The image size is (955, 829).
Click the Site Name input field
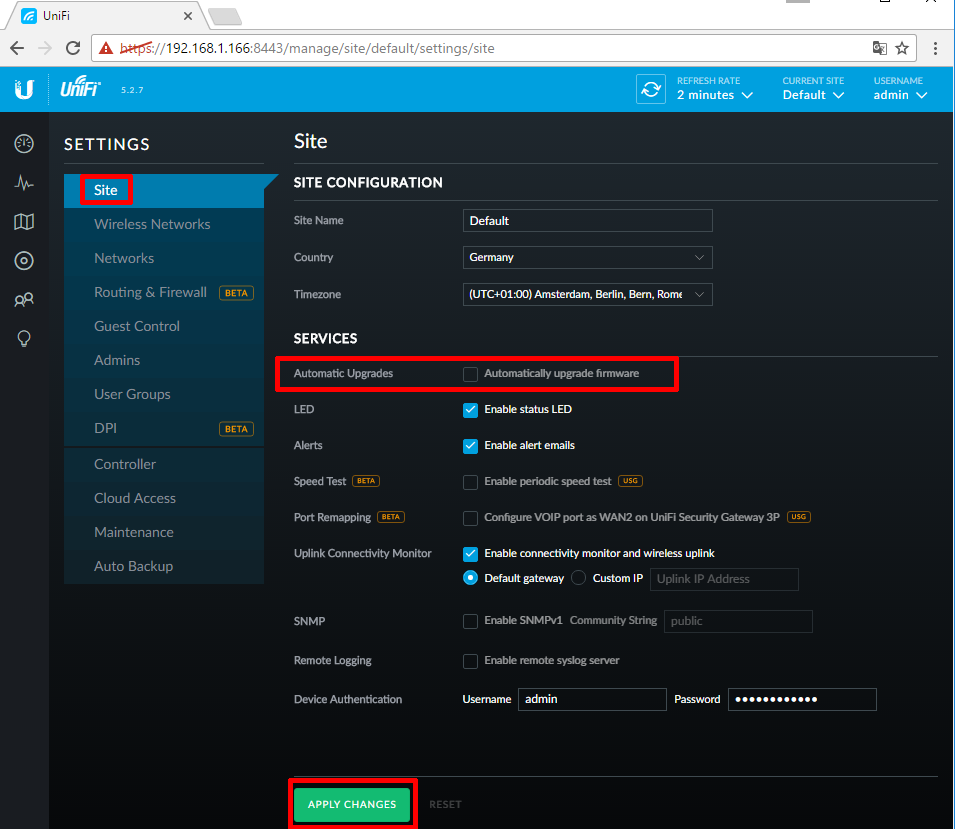(x=588, y=220)
